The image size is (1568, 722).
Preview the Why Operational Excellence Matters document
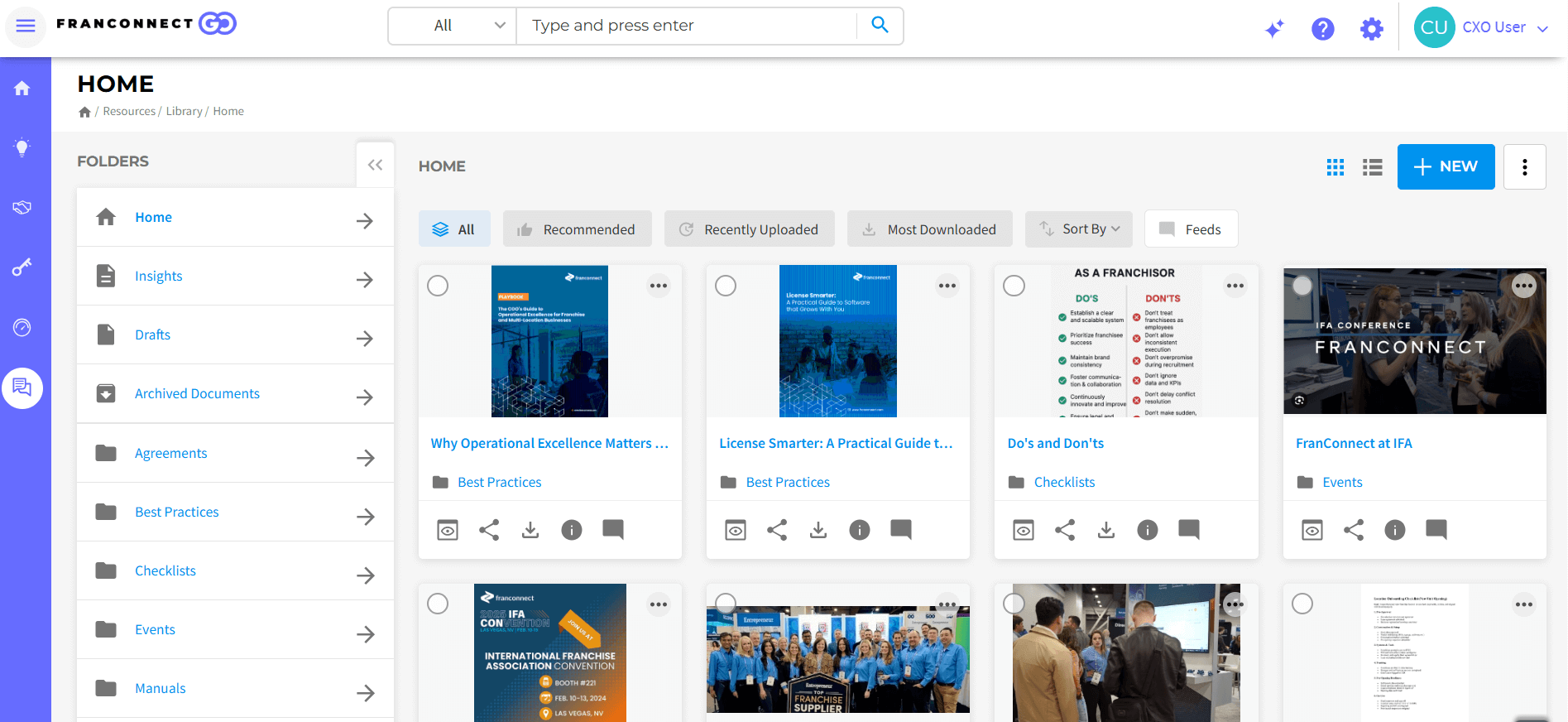coord(448,530)
